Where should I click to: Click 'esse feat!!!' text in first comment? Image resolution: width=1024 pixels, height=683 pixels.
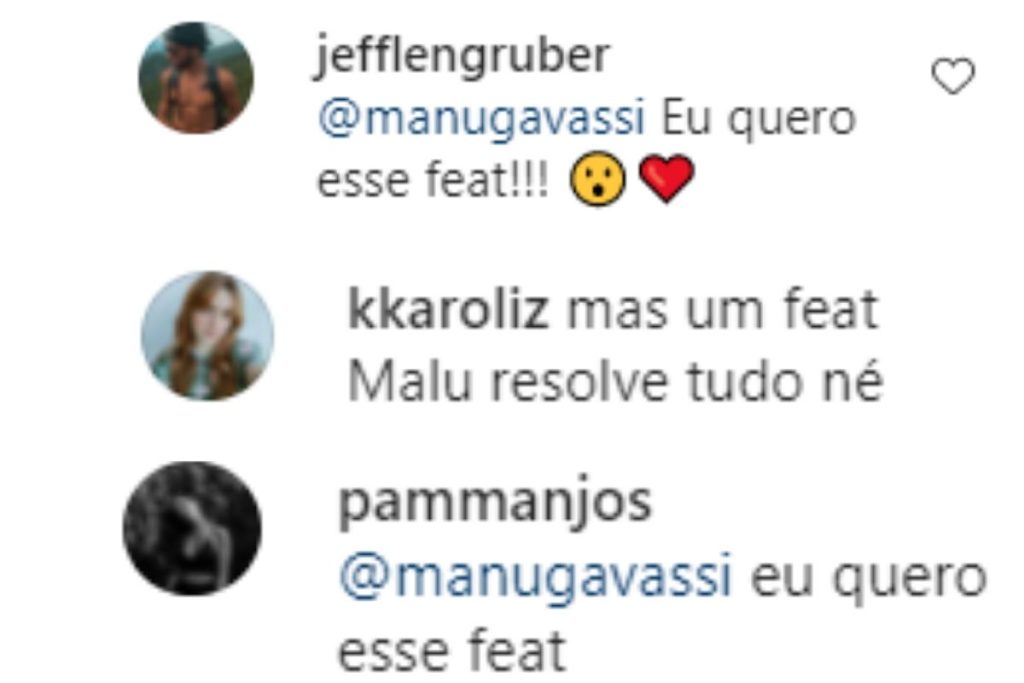click(433, 180)
